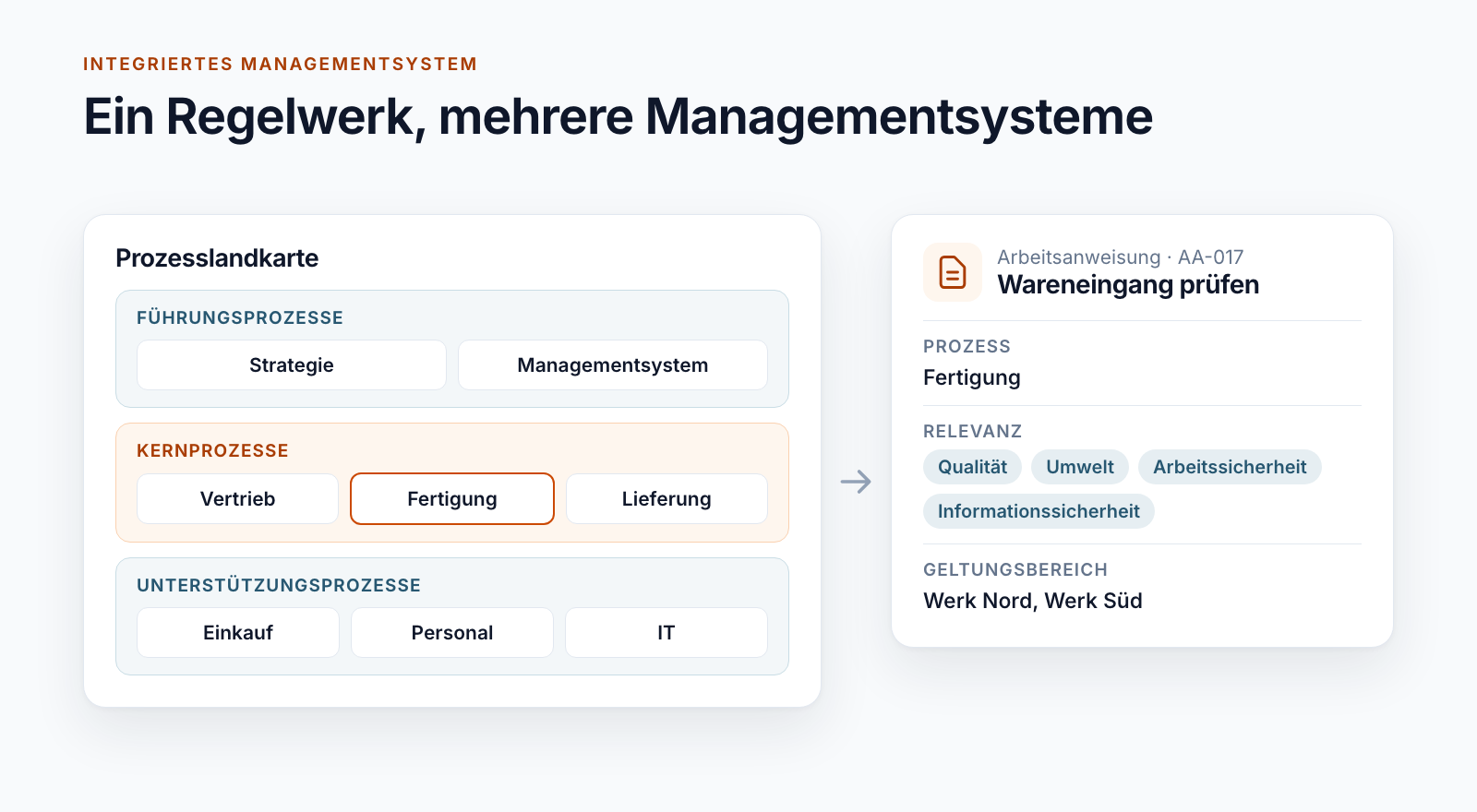Click the main headline Ein Regelwerk, mehrere Managementsysteme

coord(618,117)
